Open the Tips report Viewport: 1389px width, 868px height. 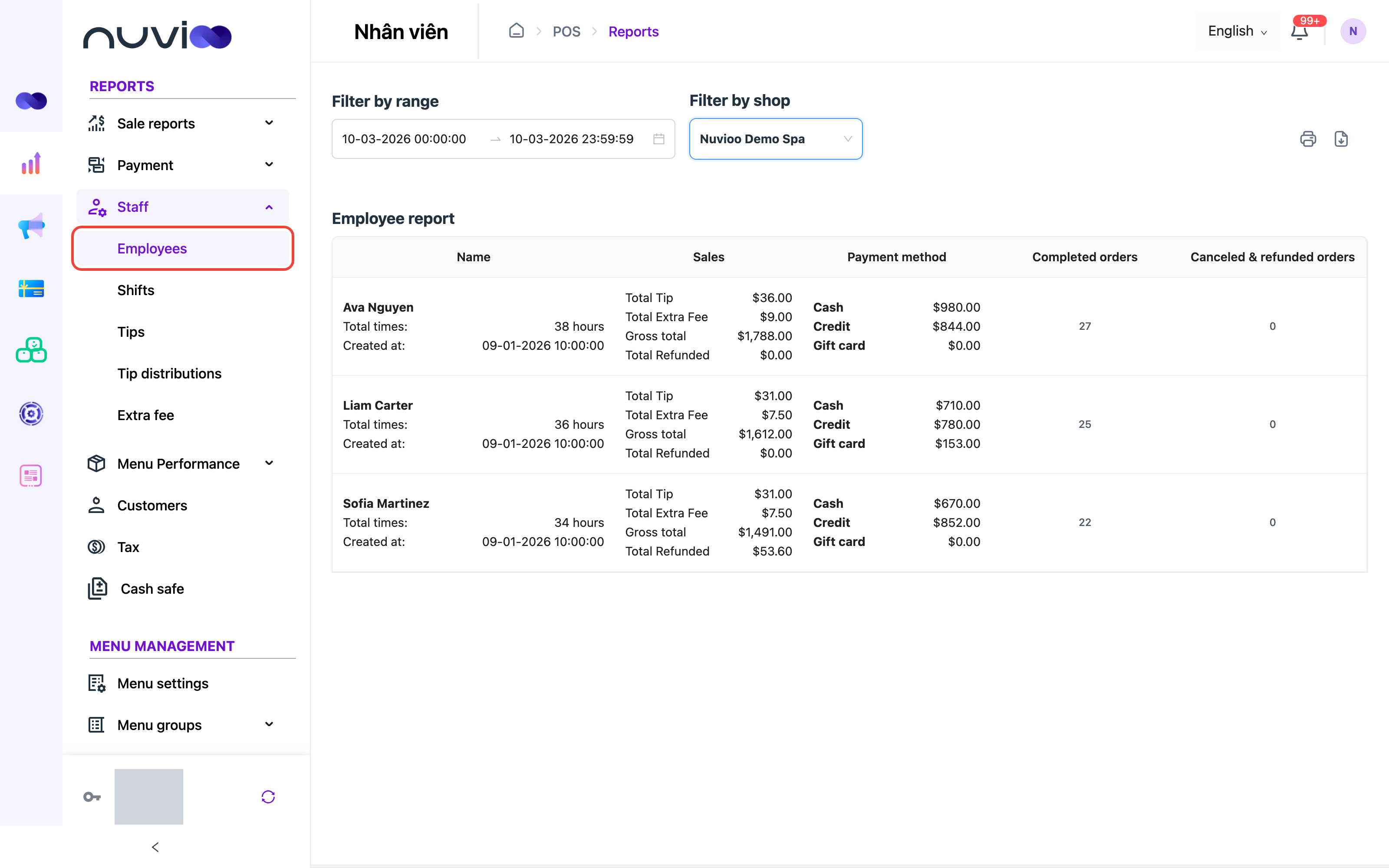pos(131,332)
